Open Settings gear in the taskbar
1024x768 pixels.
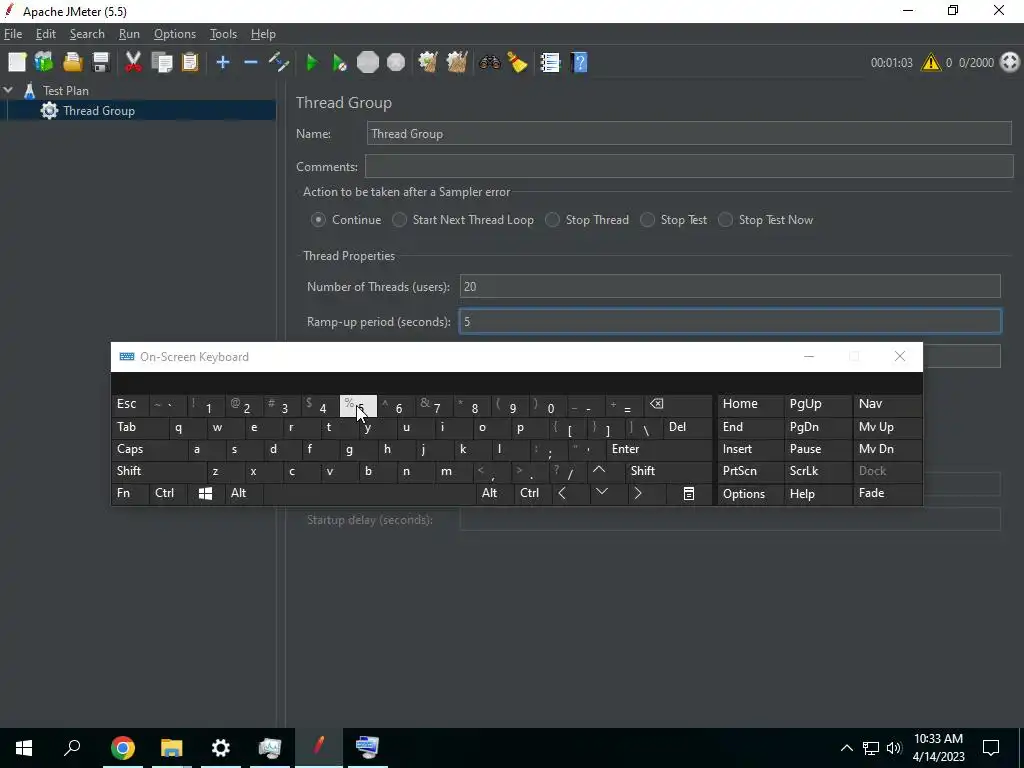coord(221,748)
